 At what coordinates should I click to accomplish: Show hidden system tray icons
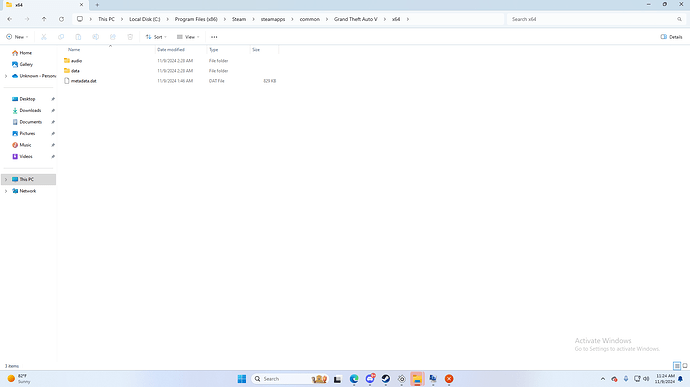[x=603, y=379]
